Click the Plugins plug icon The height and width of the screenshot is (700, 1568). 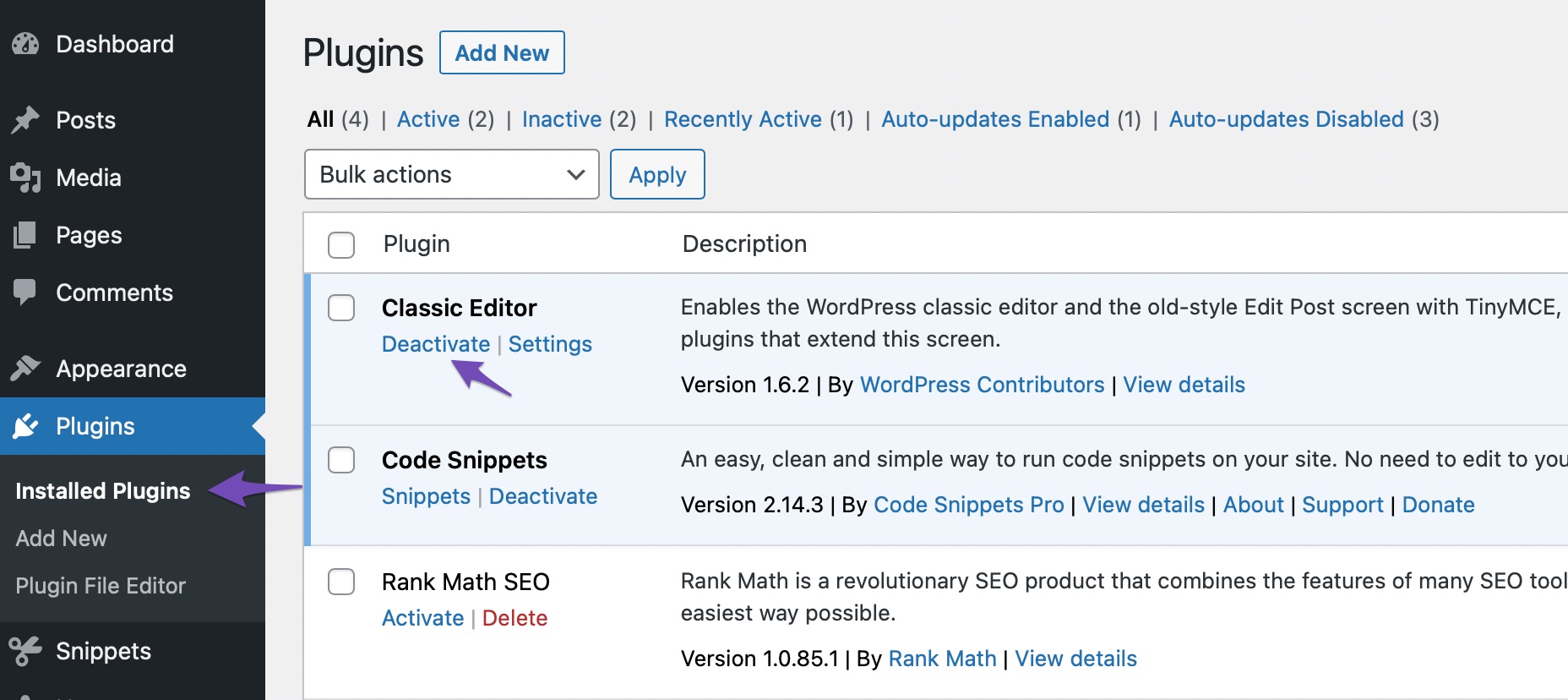click(x=25, y=426)
